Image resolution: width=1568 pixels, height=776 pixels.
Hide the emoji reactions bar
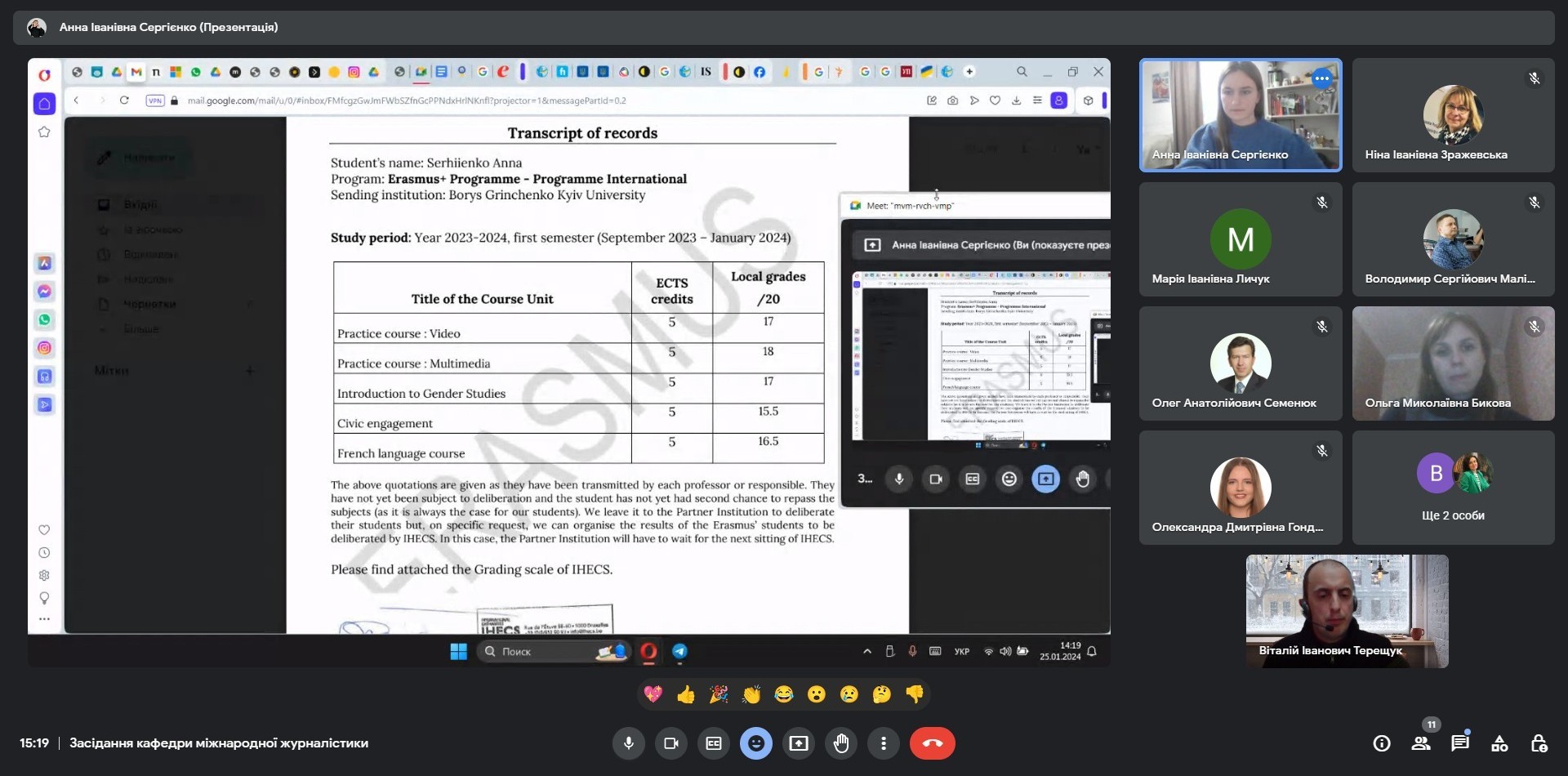(x=756, y=743)
